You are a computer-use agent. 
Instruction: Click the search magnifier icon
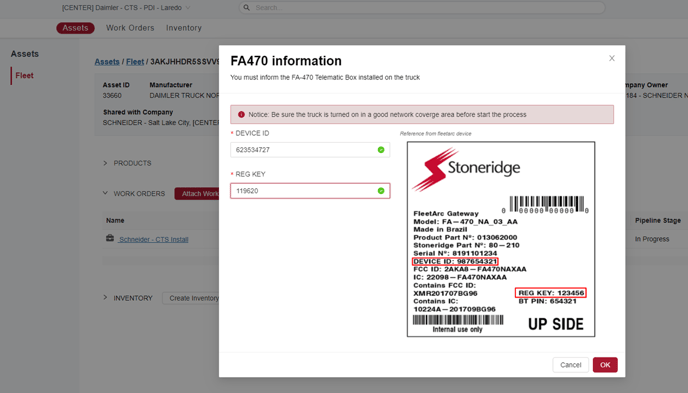[247, 7]
